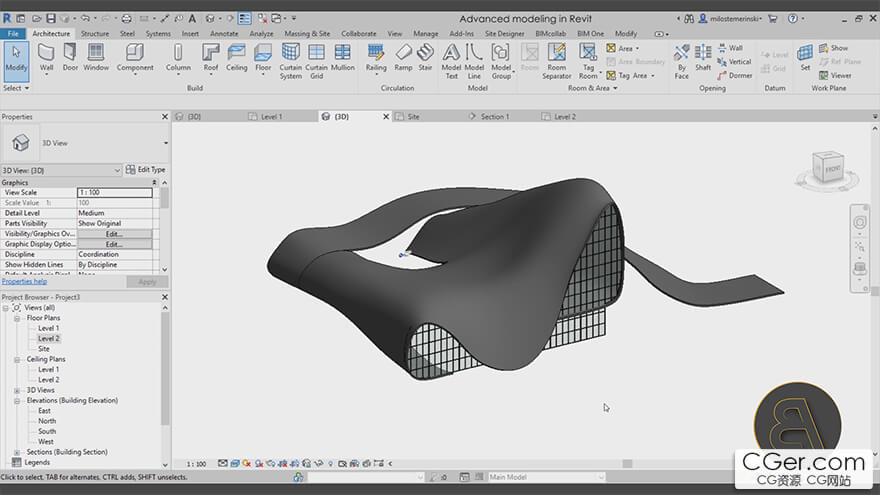Click the View Scale input field

click(114, 192)
